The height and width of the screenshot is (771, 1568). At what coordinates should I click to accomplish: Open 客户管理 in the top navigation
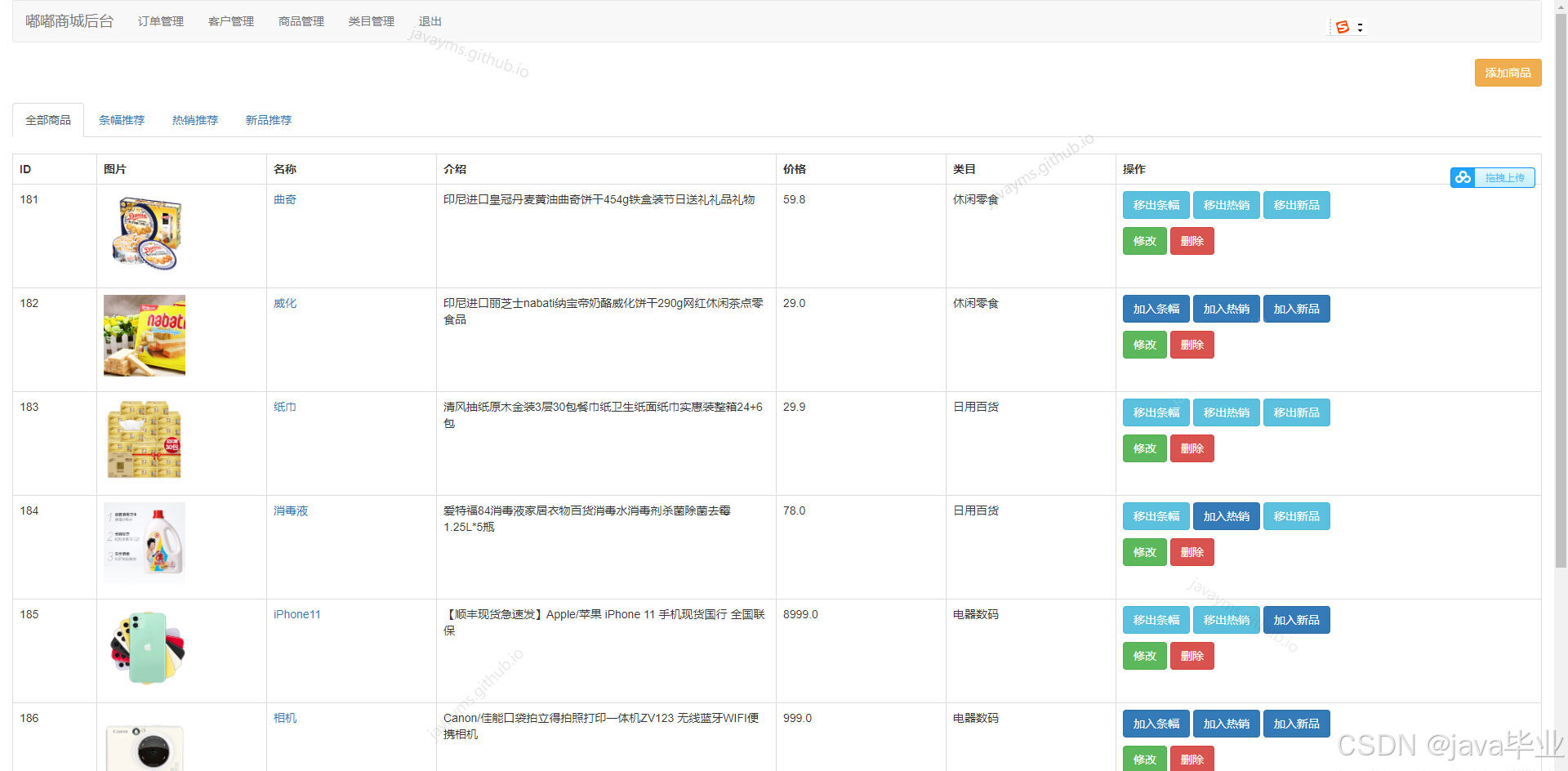point(231,21)
